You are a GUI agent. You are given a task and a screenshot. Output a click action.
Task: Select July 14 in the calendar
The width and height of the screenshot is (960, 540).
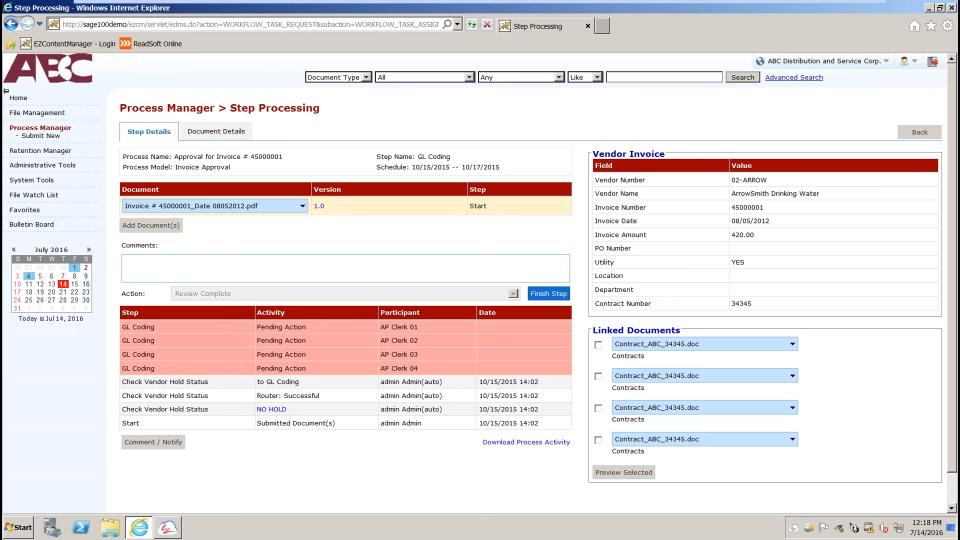point(63,284)
